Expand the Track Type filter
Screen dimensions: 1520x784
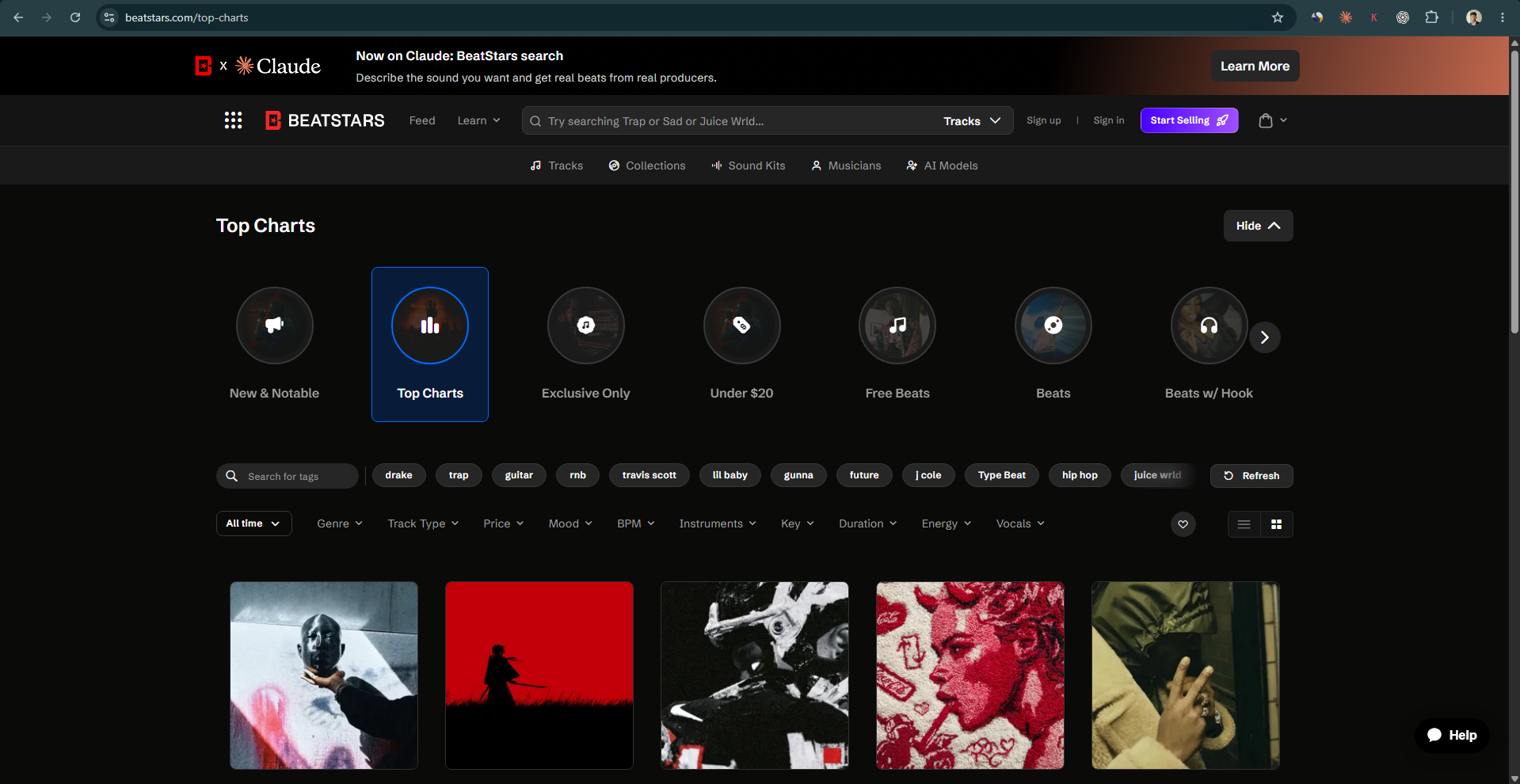coord(423,523)
